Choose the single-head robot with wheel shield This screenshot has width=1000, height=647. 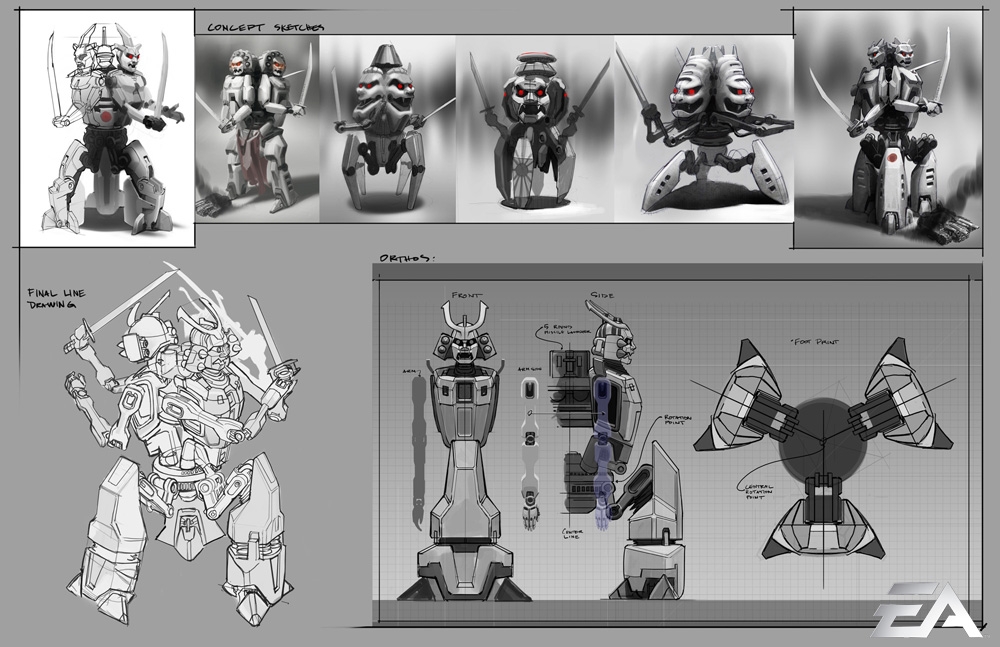[x=535, y=129]
